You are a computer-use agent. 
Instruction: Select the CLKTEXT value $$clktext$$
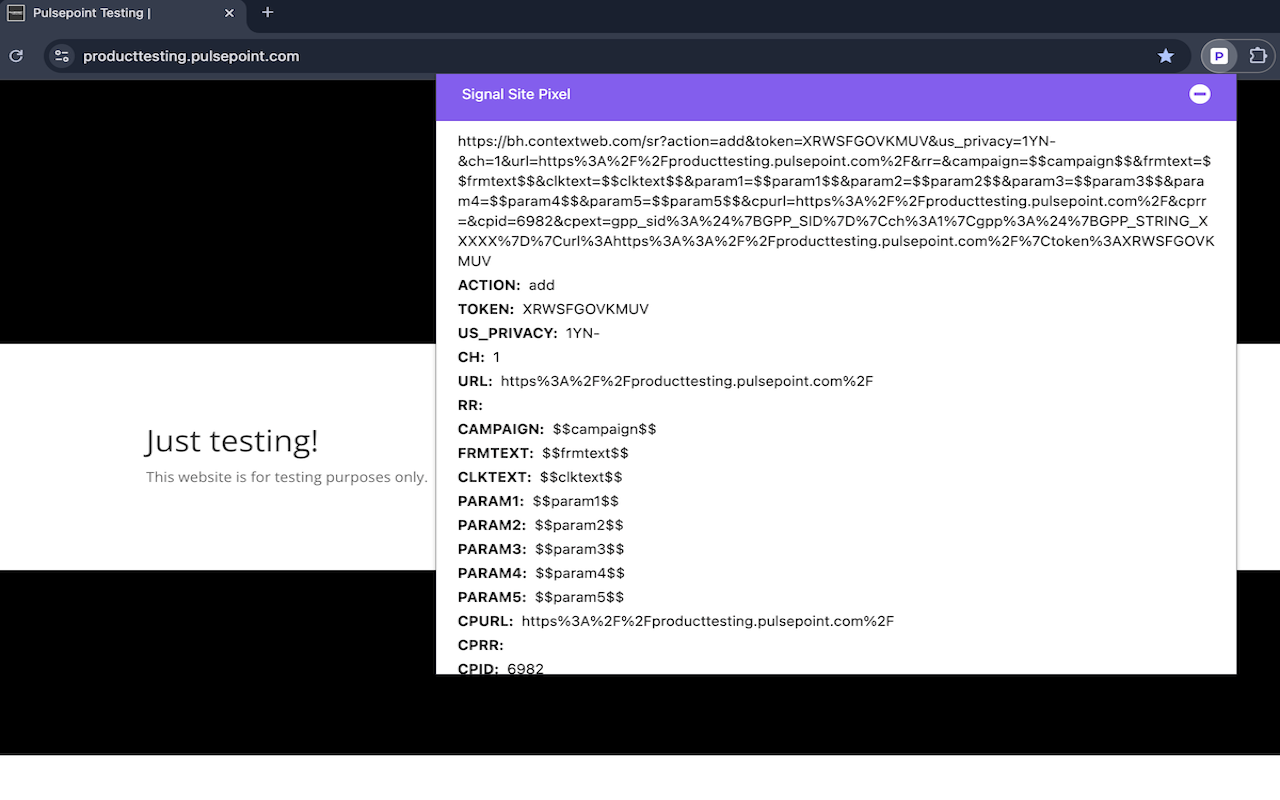click(581, 477)
